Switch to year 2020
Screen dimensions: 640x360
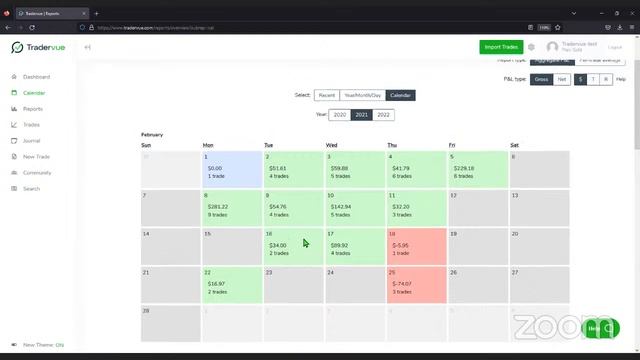click(340, 115)
